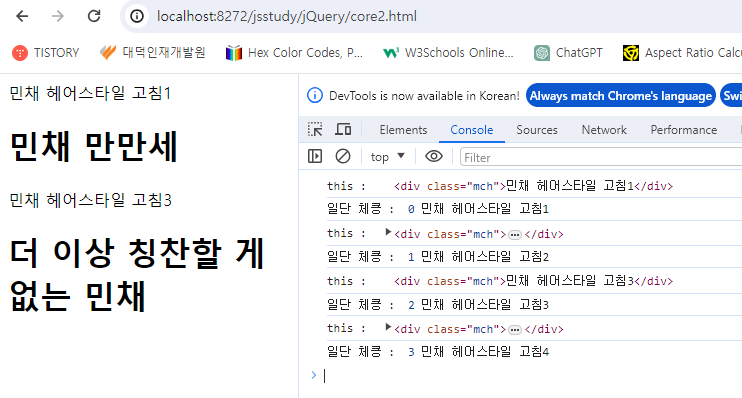Image resolution: width=742 pixels, height=398 pixels.
Task: Click console line '일단 체킁 : 2'
Action: coord(438,304)
